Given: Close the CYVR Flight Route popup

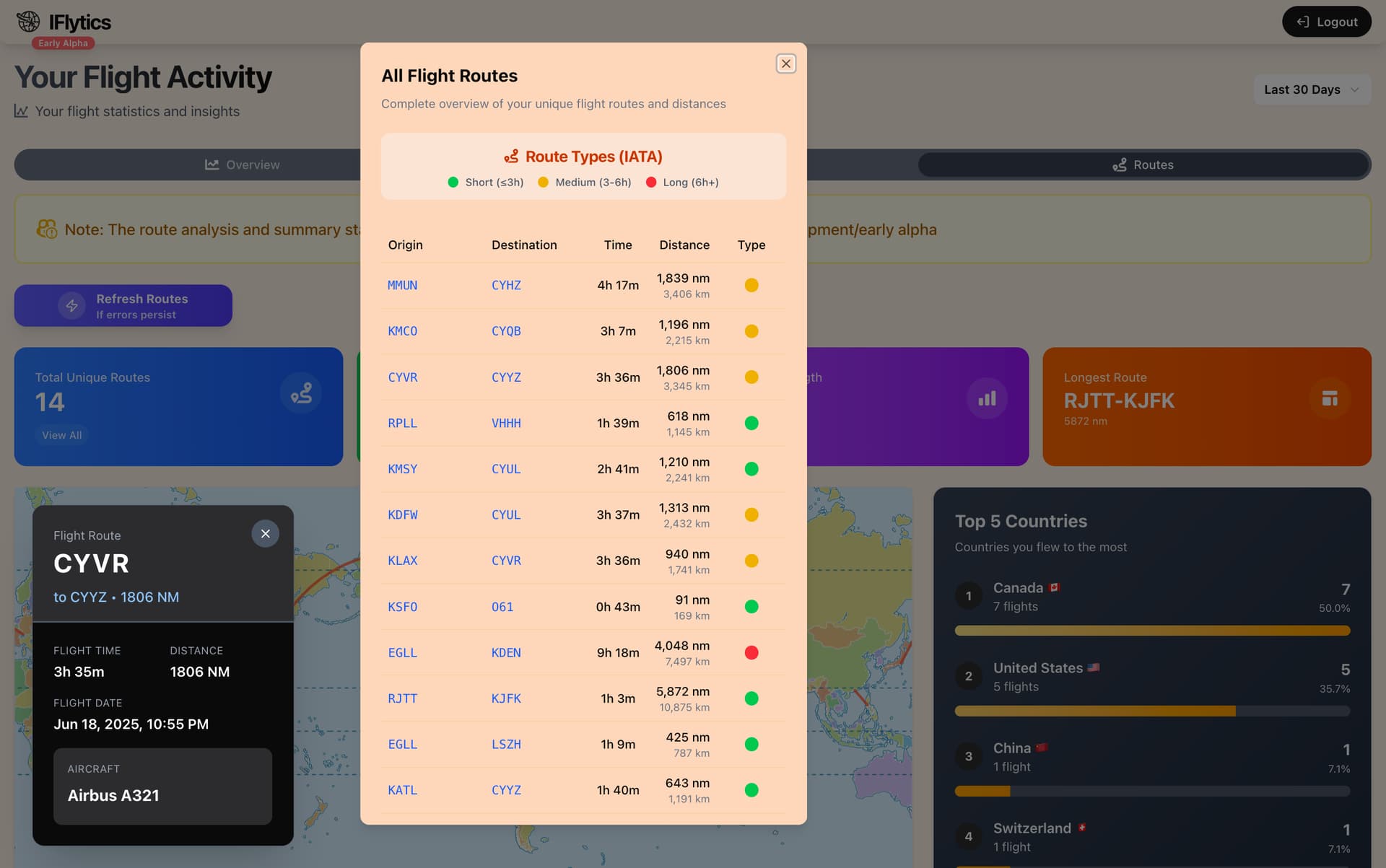Looking at the screenshot, I should [x=265, y=534].
